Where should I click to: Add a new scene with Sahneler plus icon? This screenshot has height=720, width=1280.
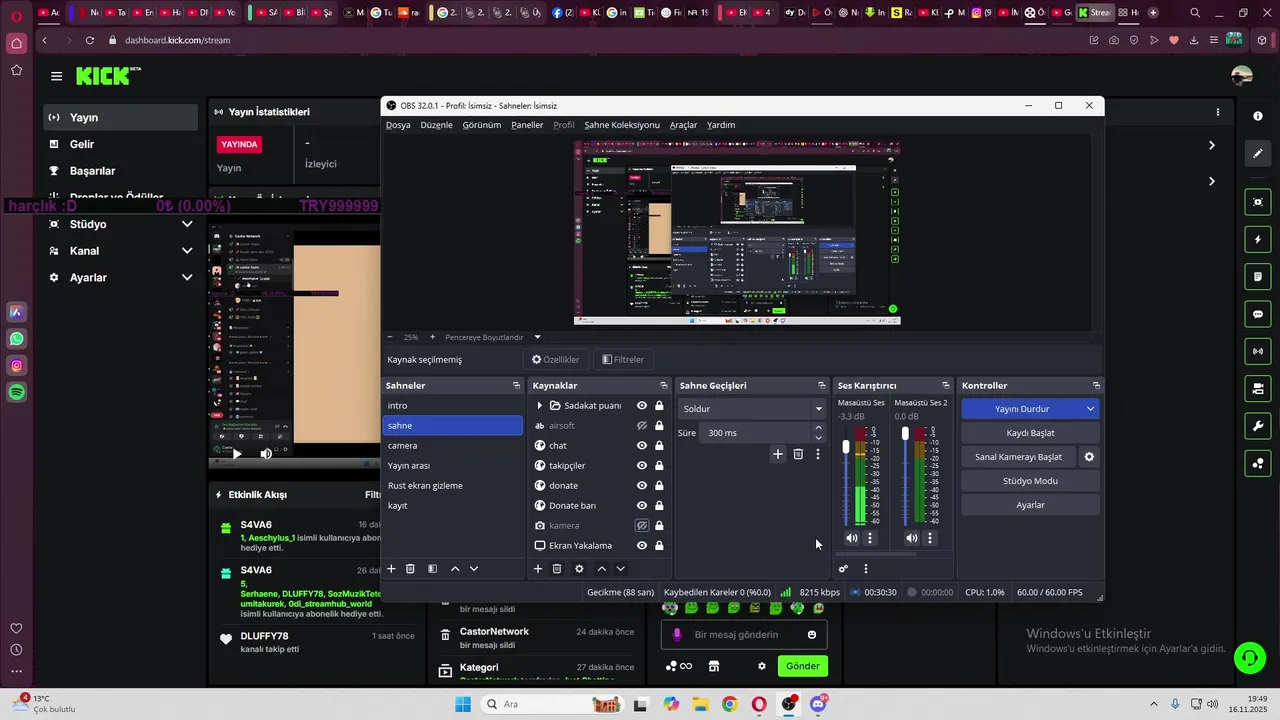[x=391, y=569]
